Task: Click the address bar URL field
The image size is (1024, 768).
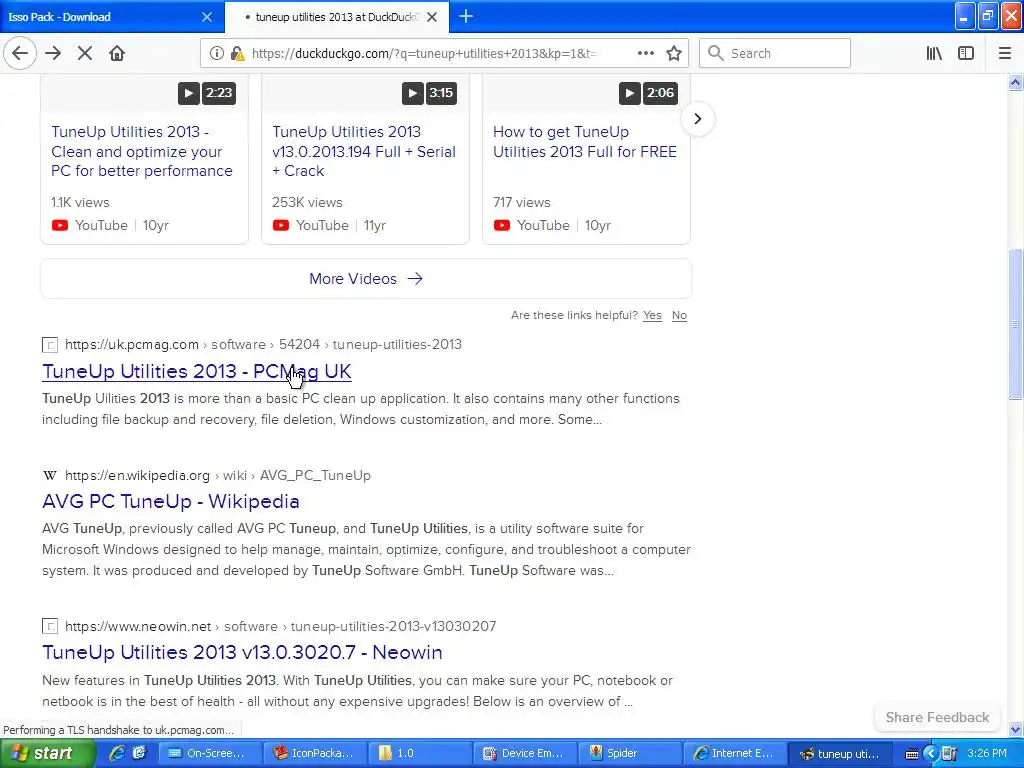Action: pos(424,54)
